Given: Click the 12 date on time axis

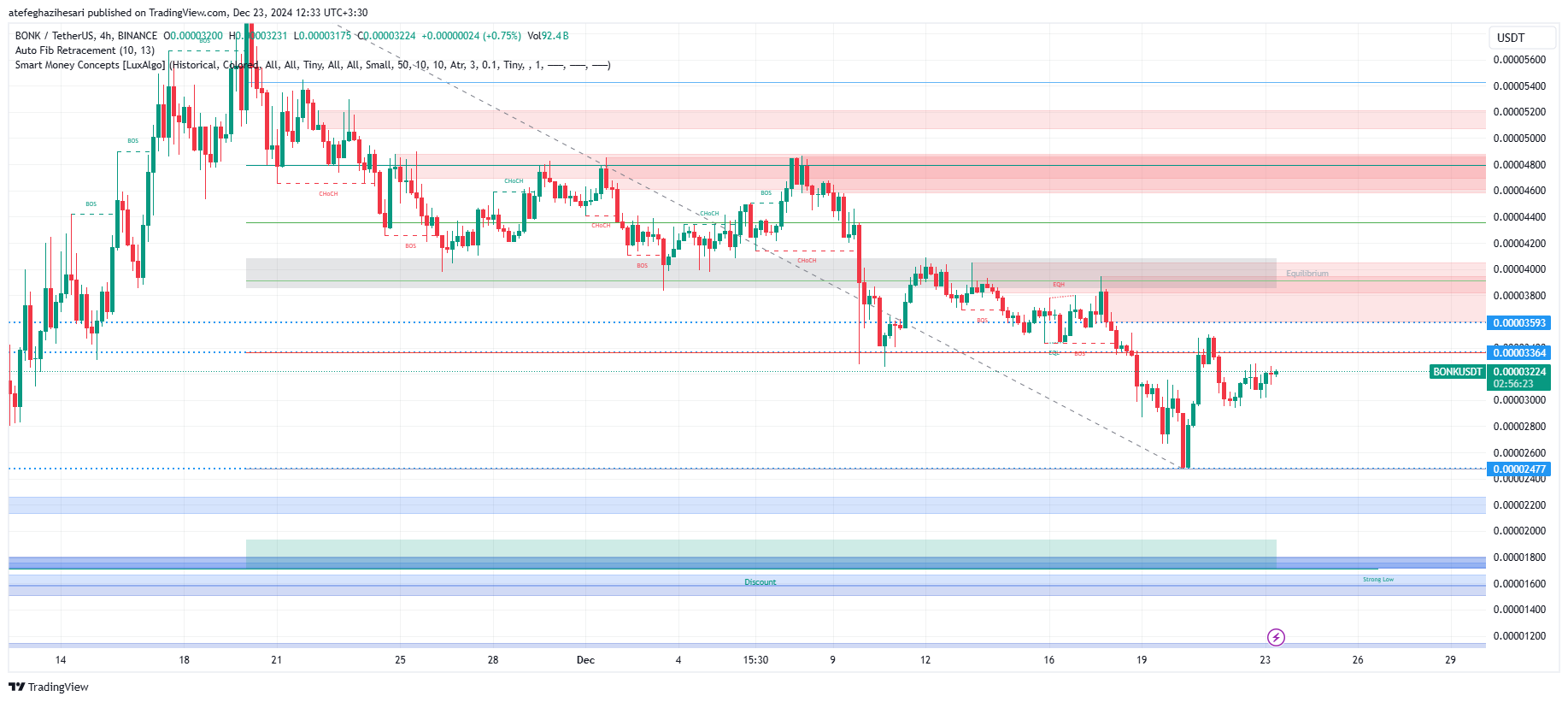Looking at the screenshot, I should [x=925, y=660].
